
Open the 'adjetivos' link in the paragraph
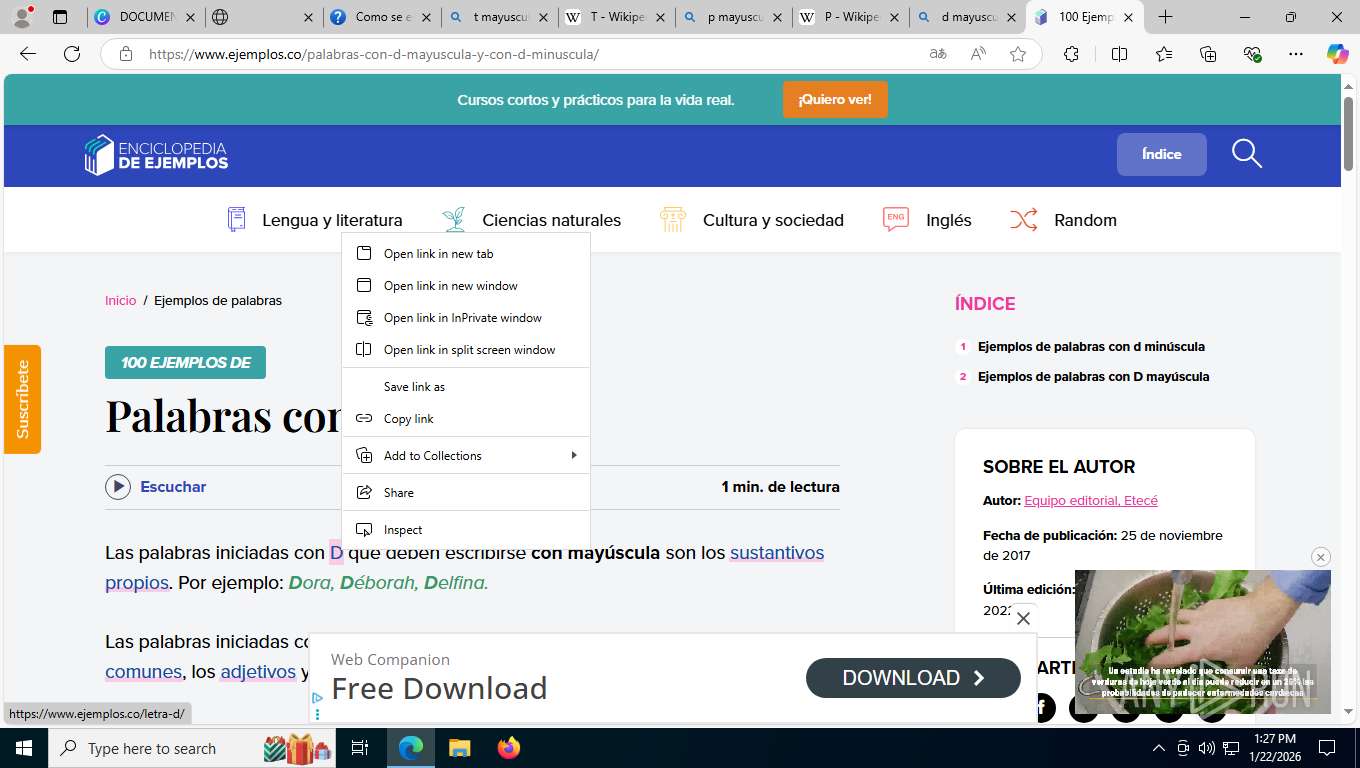[x=258, y=671]
